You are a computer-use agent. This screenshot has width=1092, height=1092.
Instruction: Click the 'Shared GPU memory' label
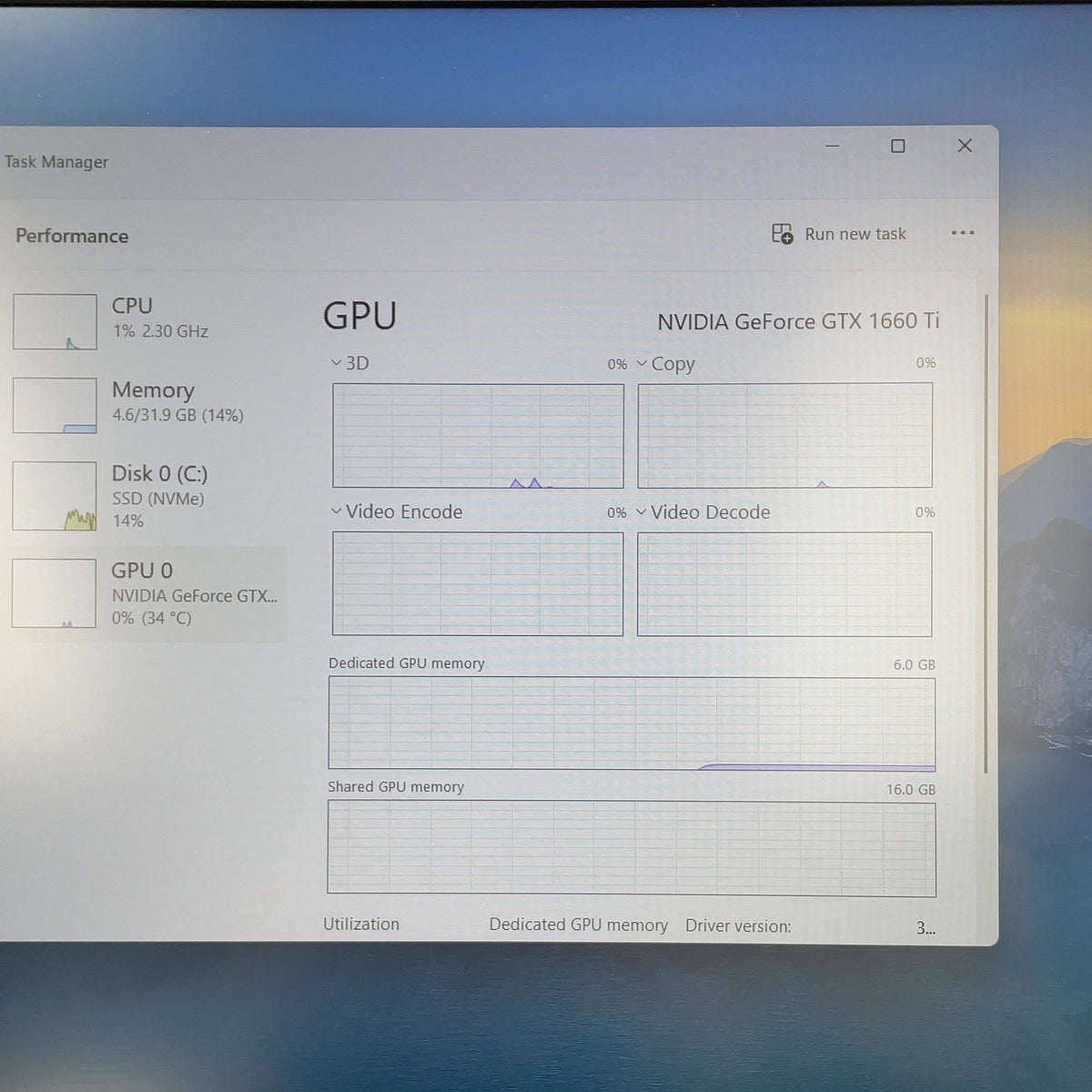(x=396, y=787)
